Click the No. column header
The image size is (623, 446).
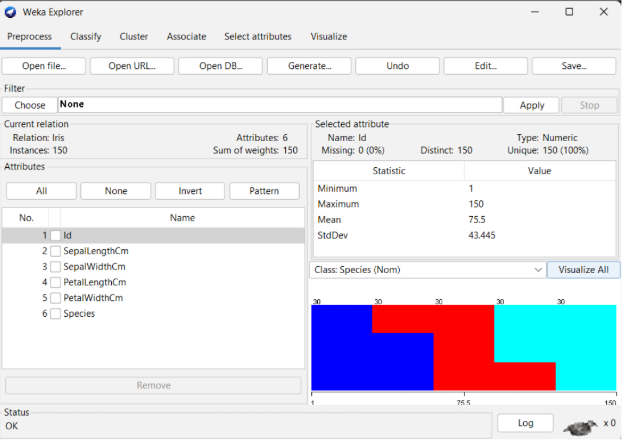coord(26,218)
